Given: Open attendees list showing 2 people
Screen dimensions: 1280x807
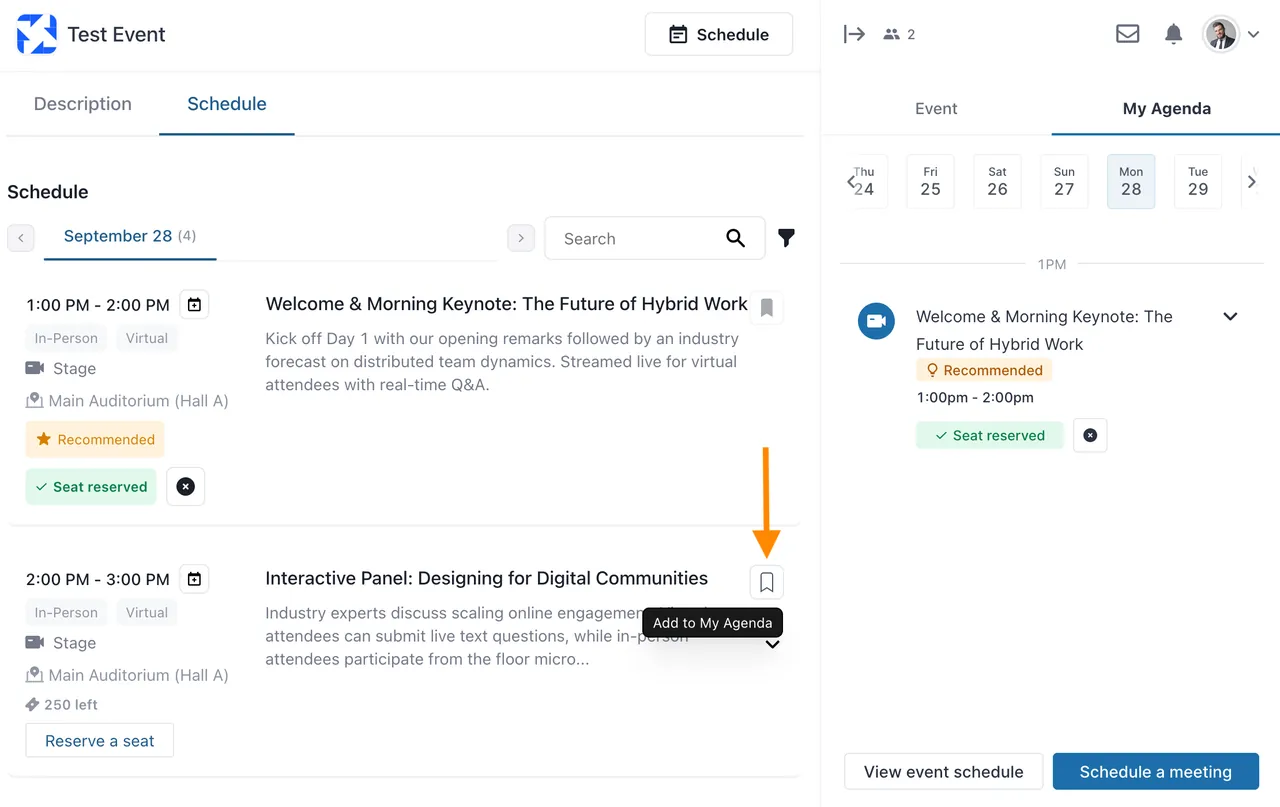Looking at the screenshot, I should 899,34.
